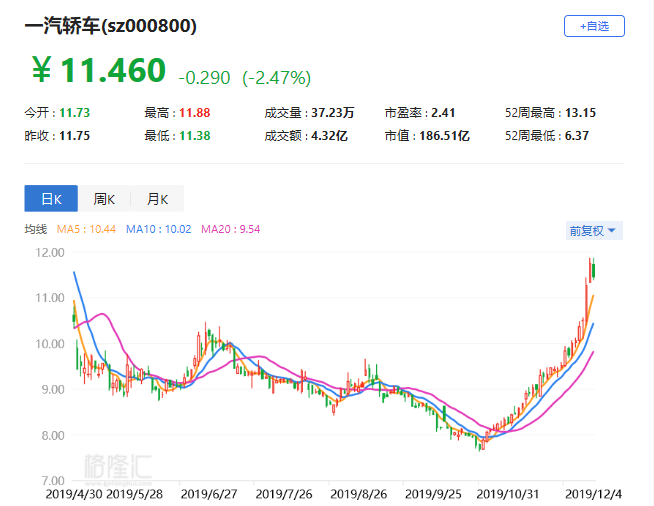Click the 2019/7/26 date label

tap(284, 494)
